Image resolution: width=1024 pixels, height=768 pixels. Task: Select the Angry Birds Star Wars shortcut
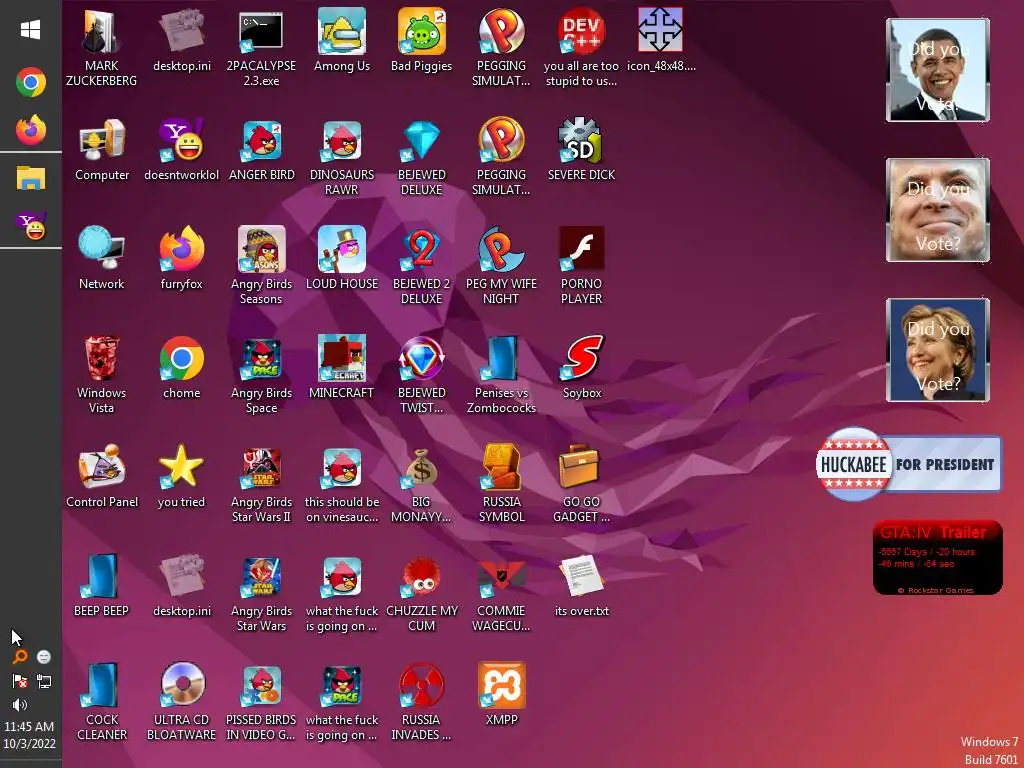pyautogui.click(x=261, y=592)
